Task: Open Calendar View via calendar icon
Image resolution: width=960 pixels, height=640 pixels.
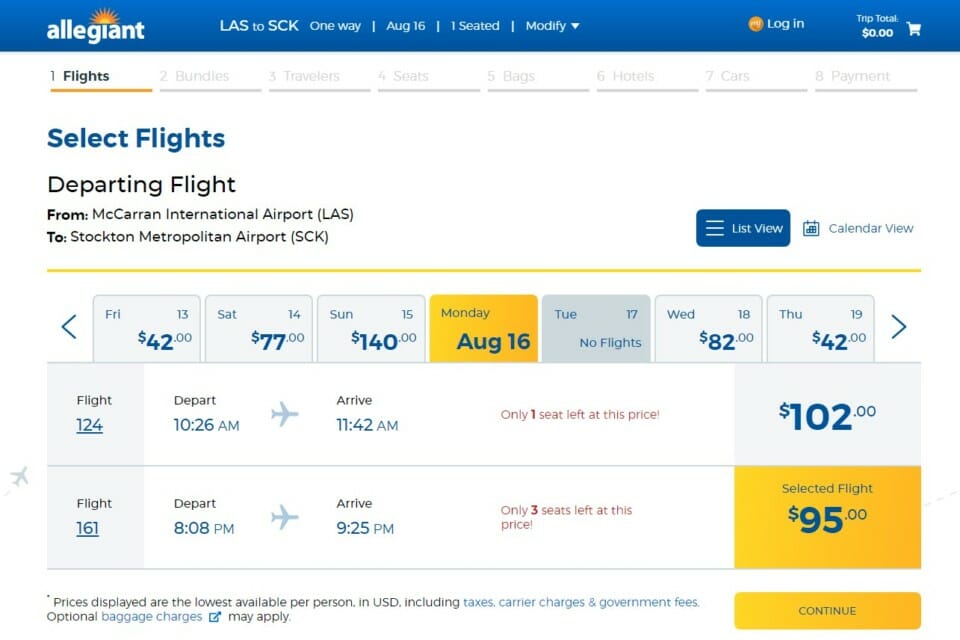Action: coord(811,228)
